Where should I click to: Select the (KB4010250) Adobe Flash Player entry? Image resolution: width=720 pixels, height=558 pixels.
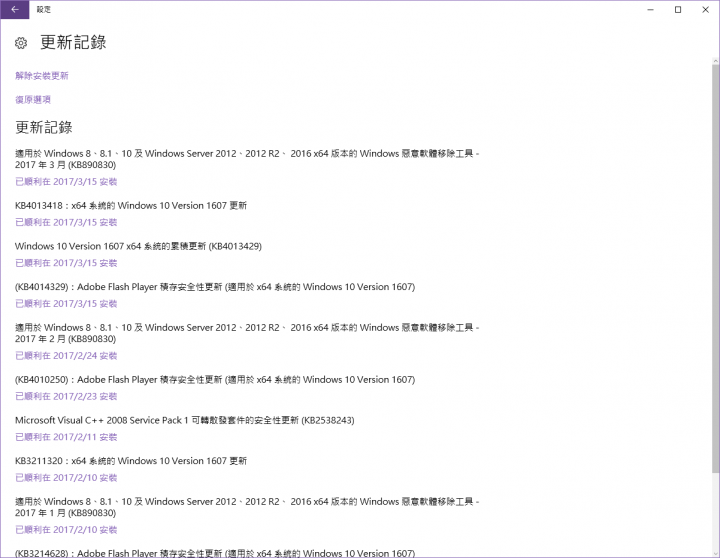215,380
